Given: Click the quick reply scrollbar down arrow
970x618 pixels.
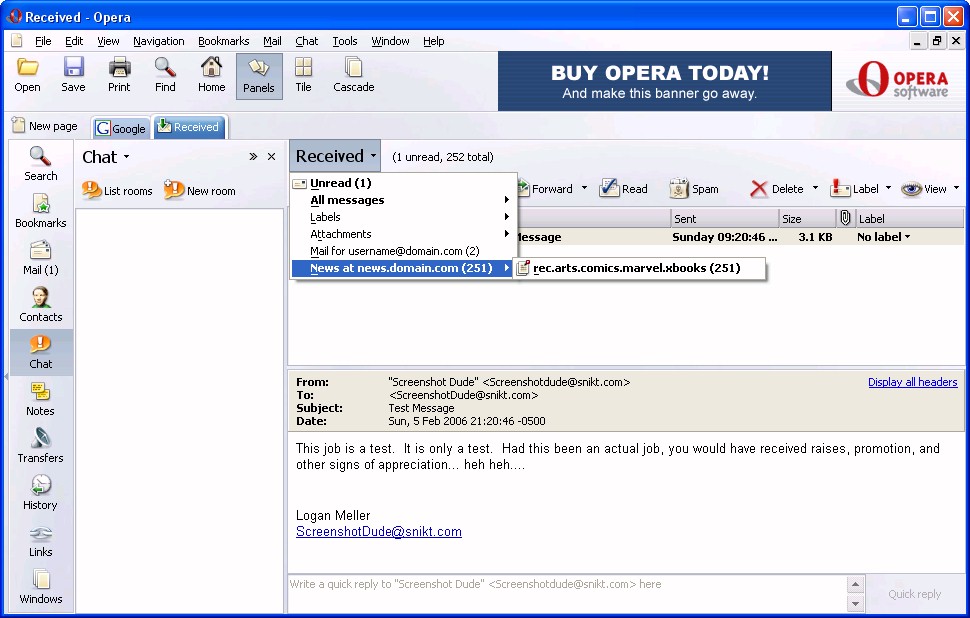Looking at the screenshot, I should (x=855, y=603).
